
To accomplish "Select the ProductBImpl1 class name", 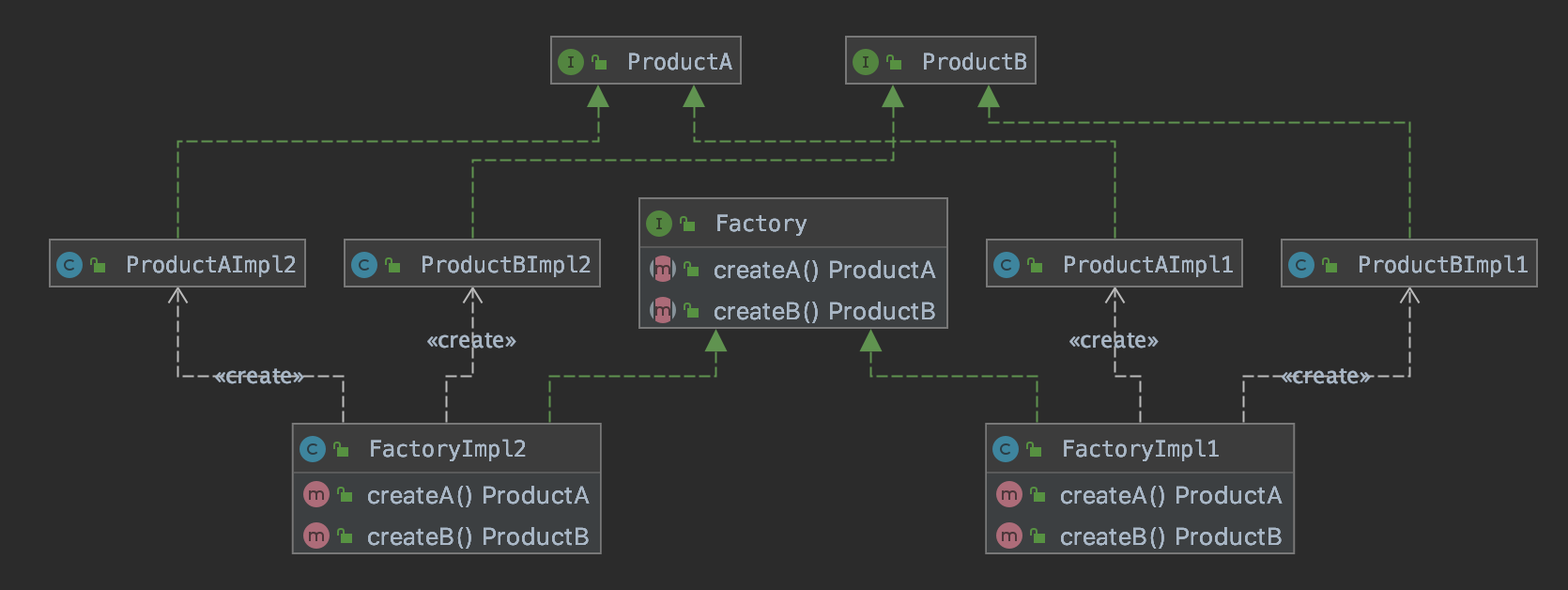I will pyautogui.click(x=1443, y=265).
